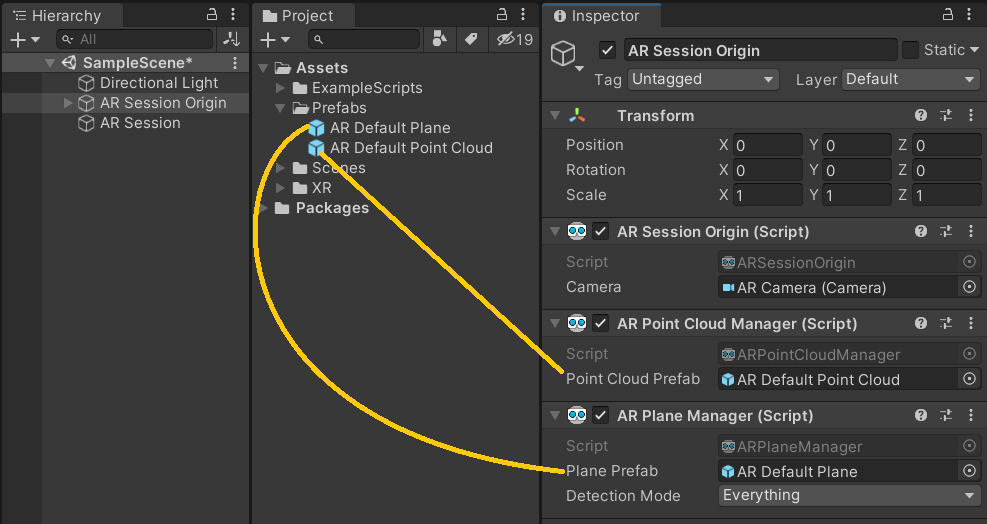Open Plane Prefab object picker
The width and height of the screenshot is (987, 524).
pyautogui.click(x=969, y=471)
